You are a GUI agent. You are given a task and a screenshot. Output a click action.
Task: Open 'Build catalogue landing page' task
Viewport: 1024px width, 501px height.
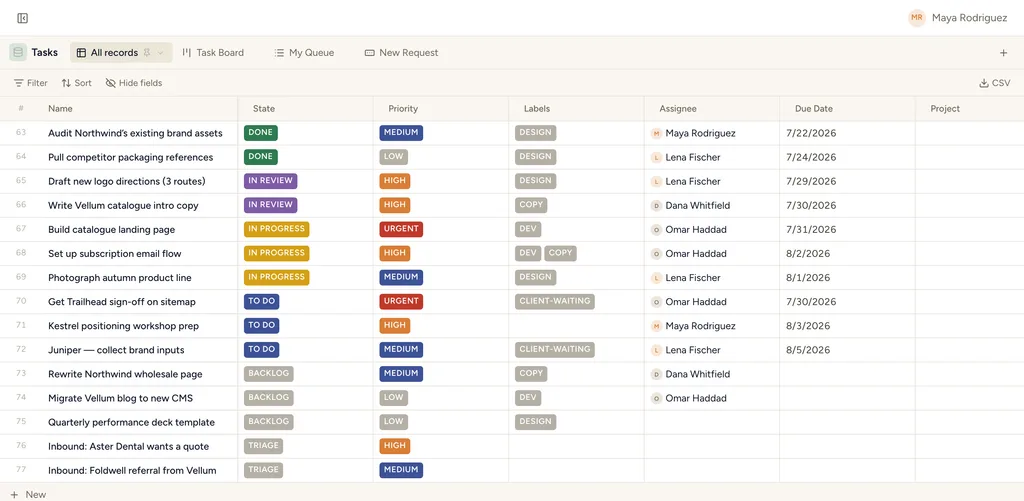(x=112, y=230)
